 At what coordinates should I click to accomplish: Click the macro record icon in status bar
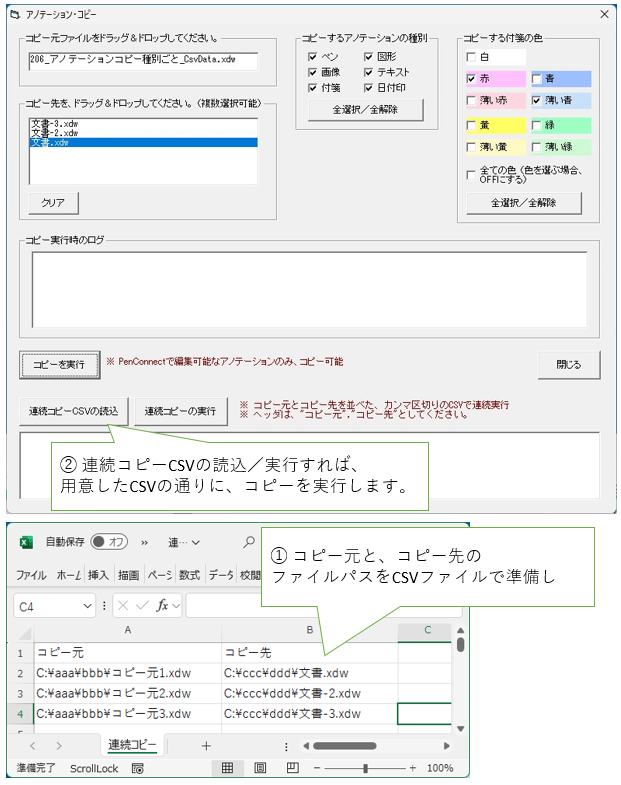pos(138,768)
